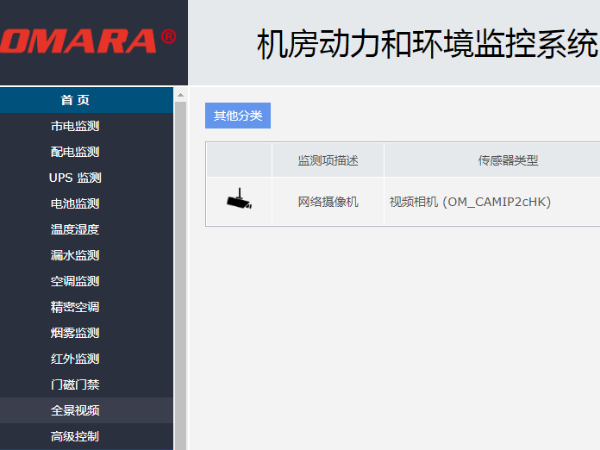Screen dimensions: 600x450
Task: Click the 其他分类 button
Action: tap(238, 115)
